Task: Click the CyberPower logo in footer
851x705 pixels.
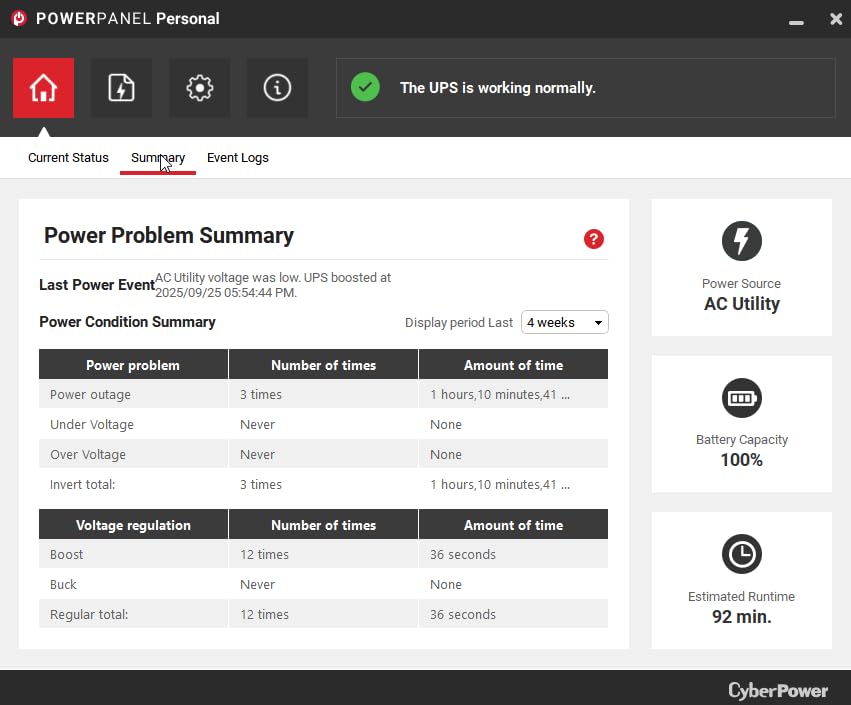Action: pos(778,690)
